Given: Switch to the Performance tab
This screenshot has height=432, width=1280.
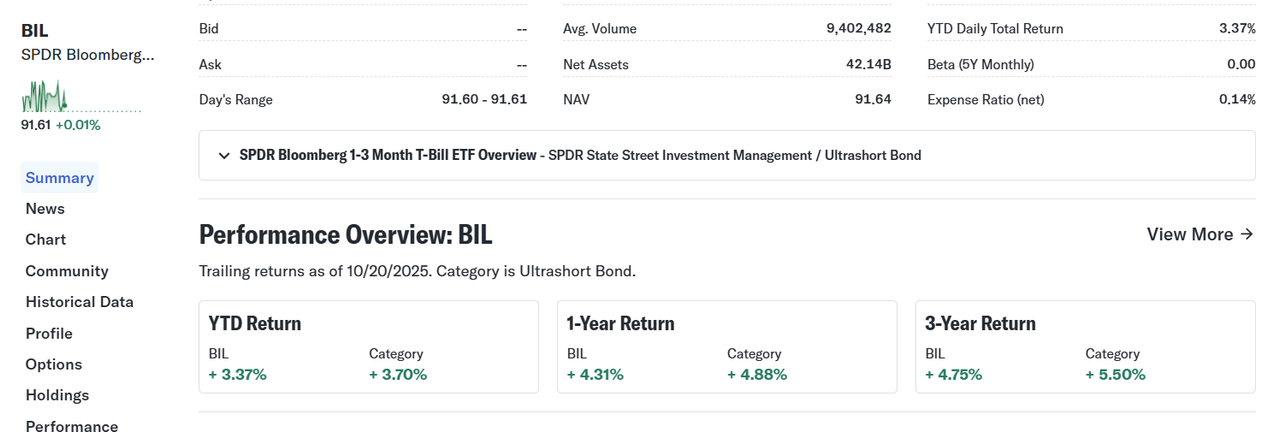Looking at the screenshot, I should click(x=72, y=426).
